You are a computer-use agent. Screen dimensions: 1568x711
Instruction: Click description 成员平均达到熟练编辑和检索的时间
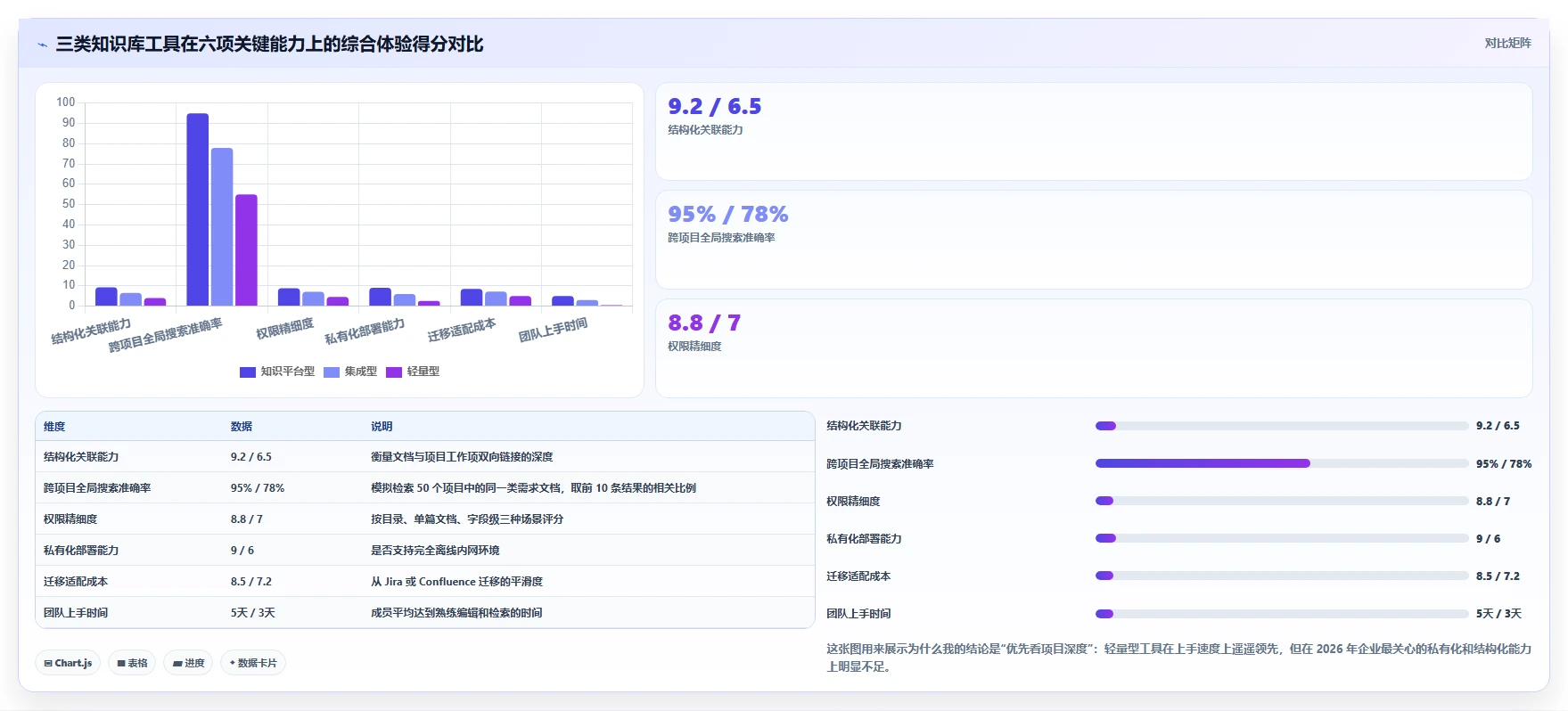[456, 613]
